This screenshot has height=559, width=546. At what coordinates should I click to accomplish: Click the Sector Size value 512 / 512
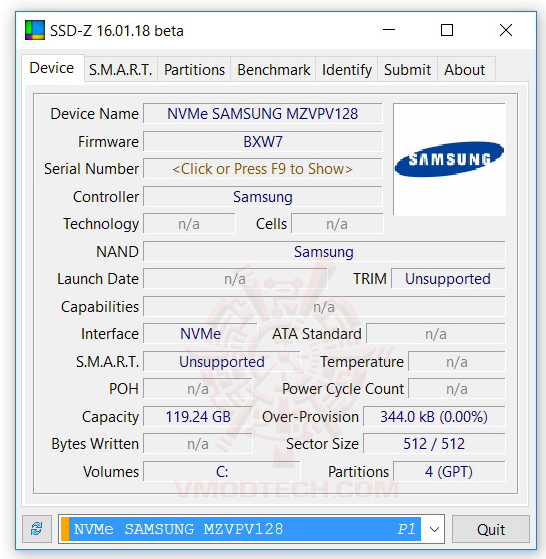434,444
